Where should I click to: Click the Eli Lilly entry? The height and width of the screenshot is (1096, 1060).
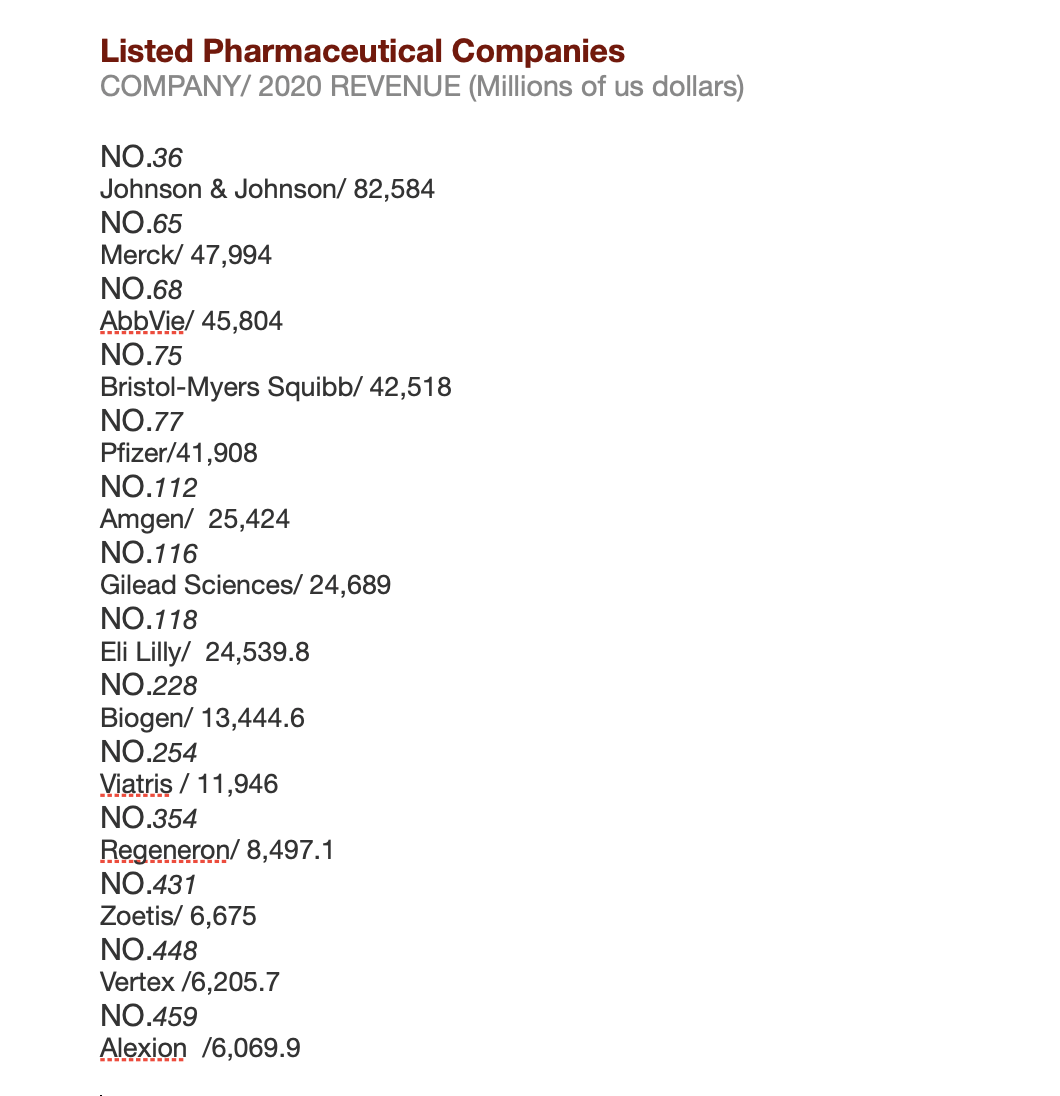(x=204, y=652)
